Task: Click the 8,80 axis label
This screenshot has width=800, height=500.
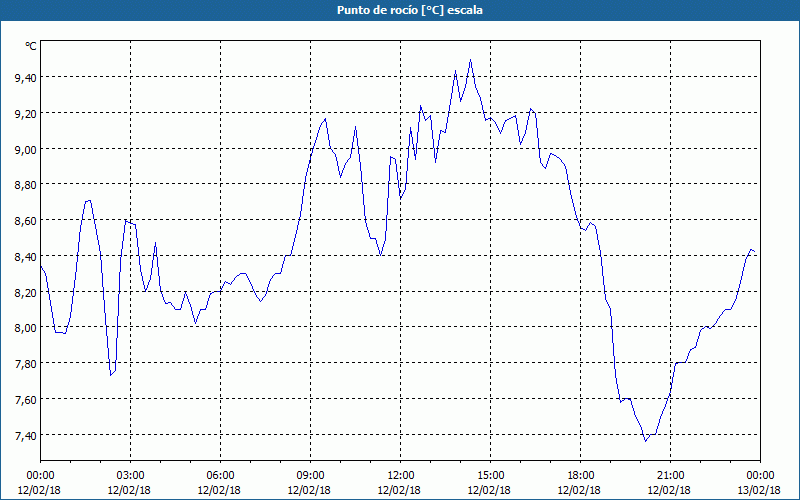Action: click(x=25, y=185)
